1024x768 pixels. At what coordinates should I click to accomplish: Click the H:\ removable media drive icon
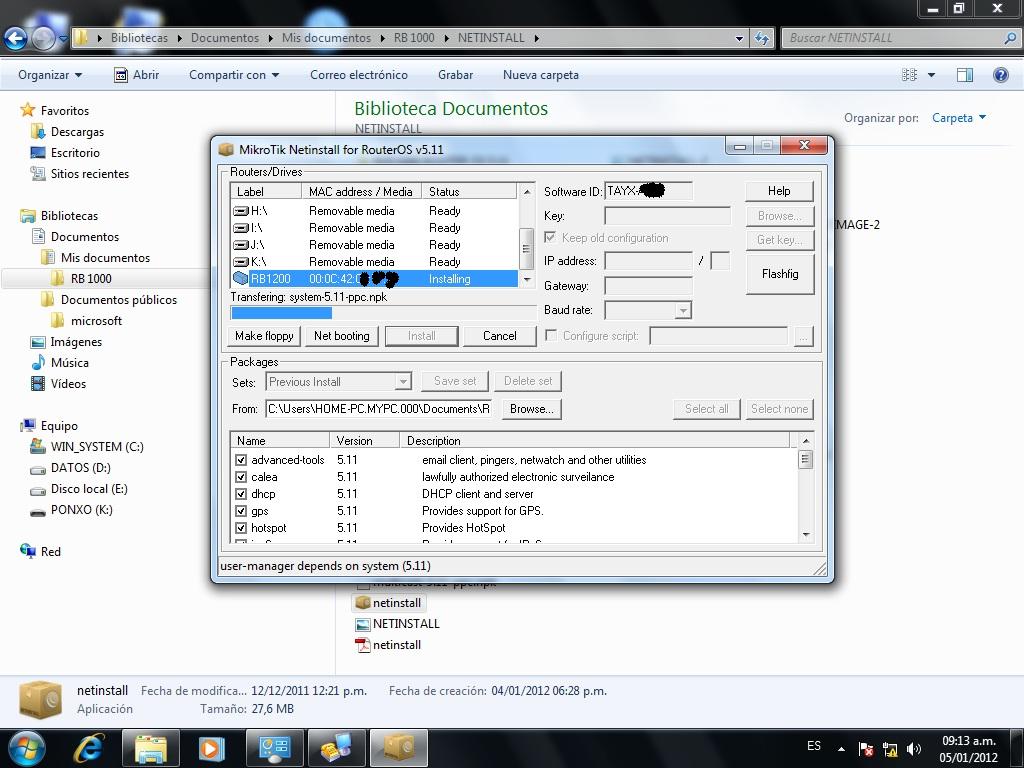pos(240,210)
